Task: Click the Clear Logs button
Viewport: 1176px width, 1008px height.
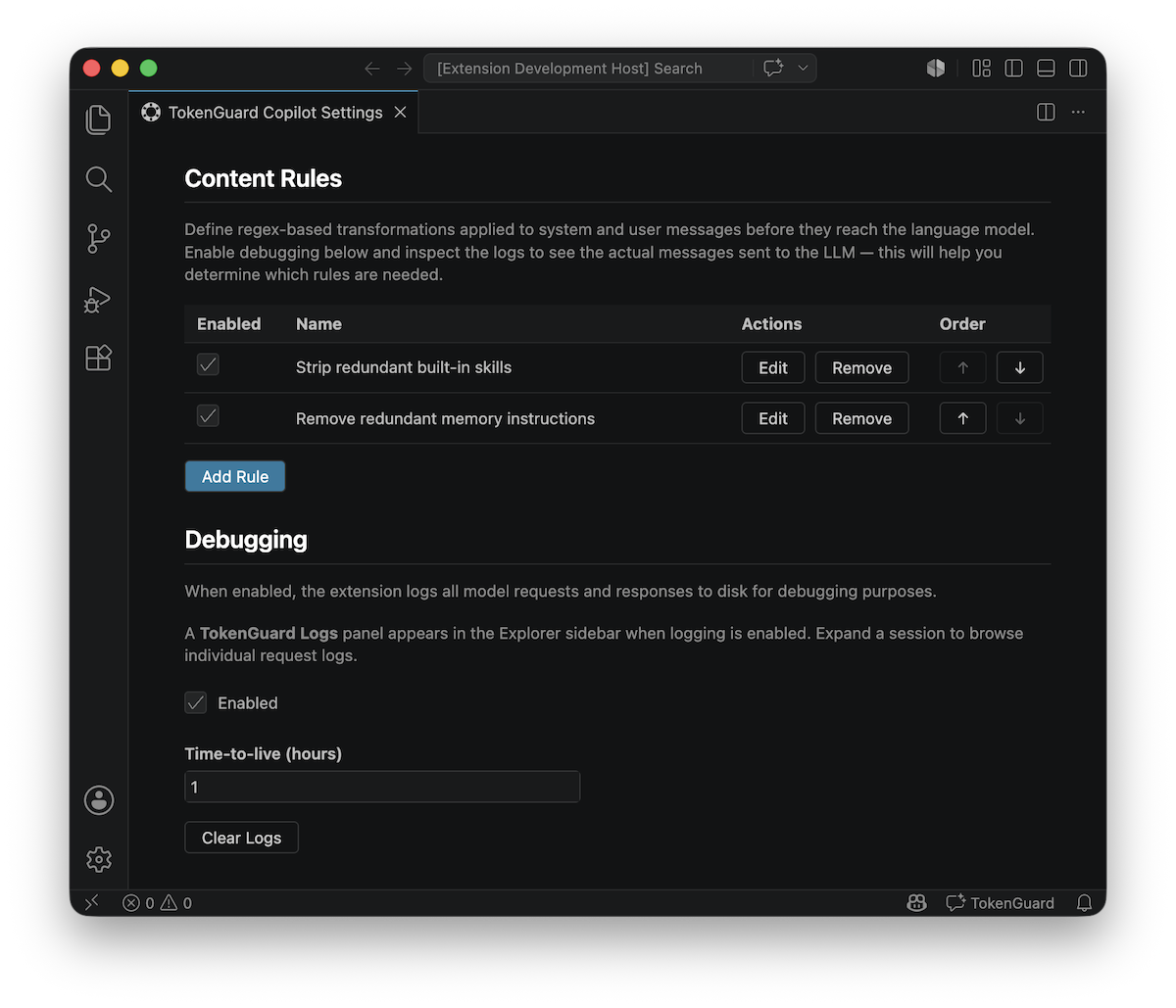Action: [241, 838]
